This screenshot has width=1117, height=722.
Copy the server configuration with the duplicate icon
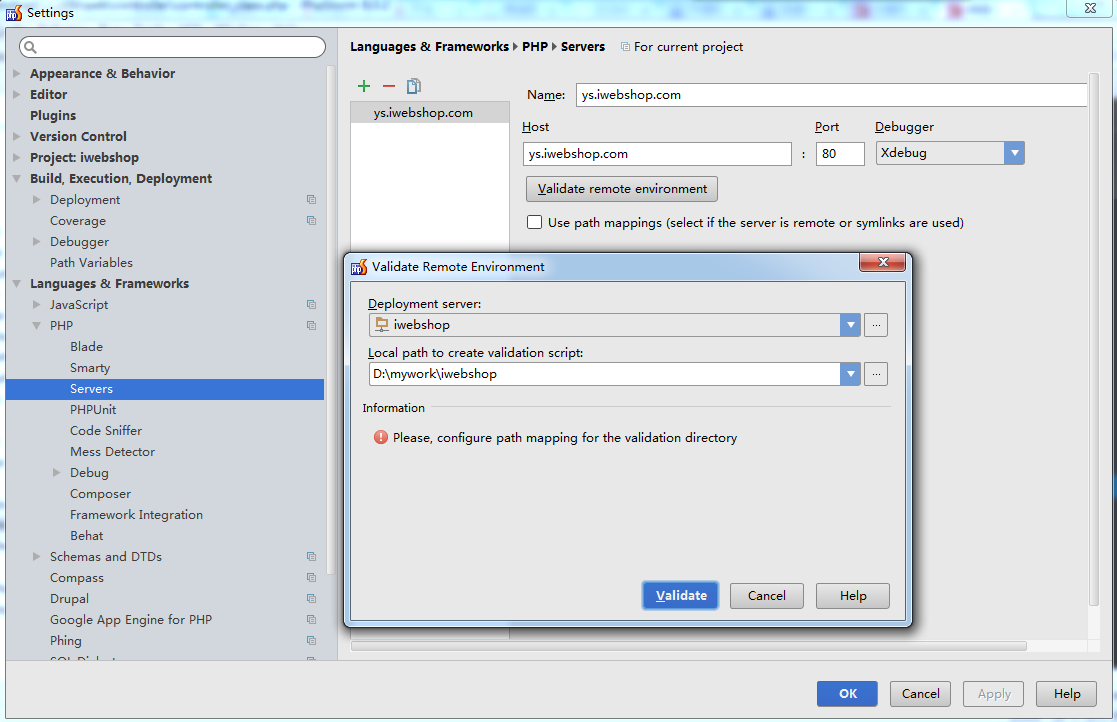(x=412, y=86)
